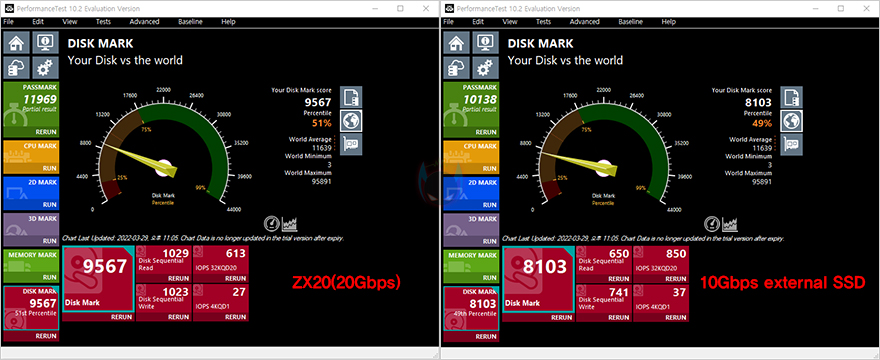Image resolution: width=880 pixels, height=360 pixels.
Task: Open Baseline menu in right window
Action: [630, 22]
